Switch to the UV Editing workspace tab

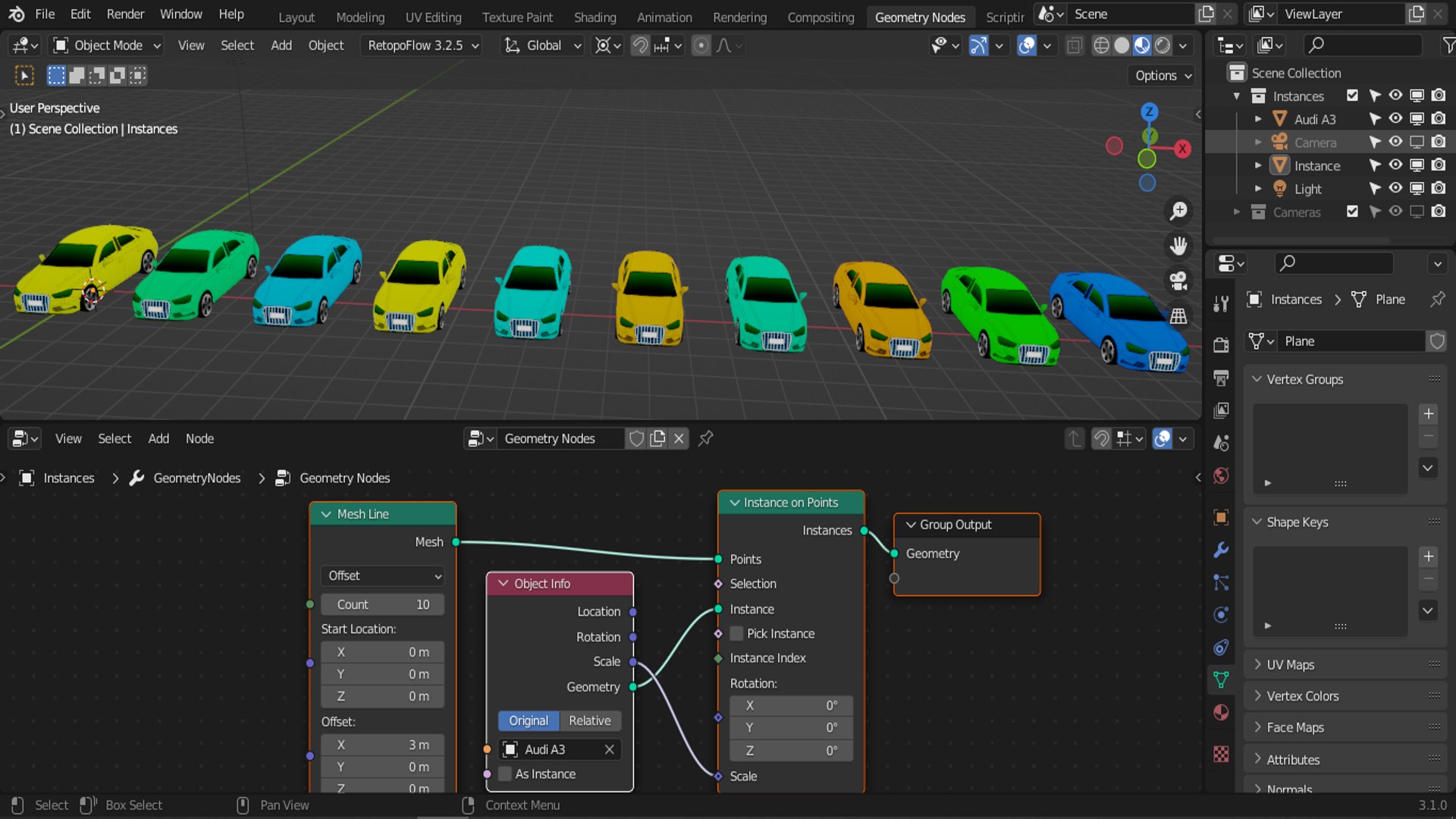click(433, 17)
